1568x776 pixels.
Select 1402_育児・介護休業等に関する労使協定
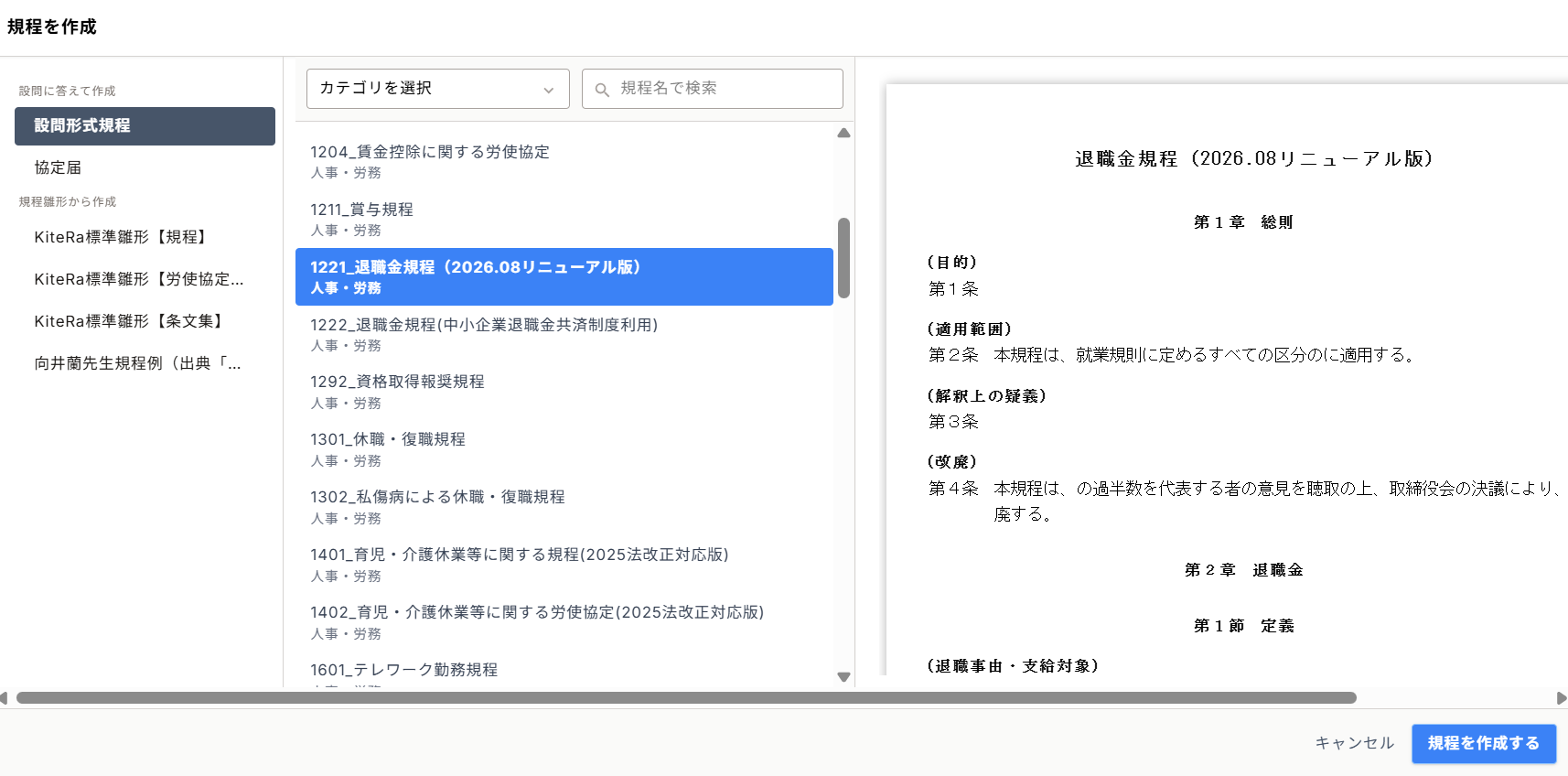click(x=564, y=622)
